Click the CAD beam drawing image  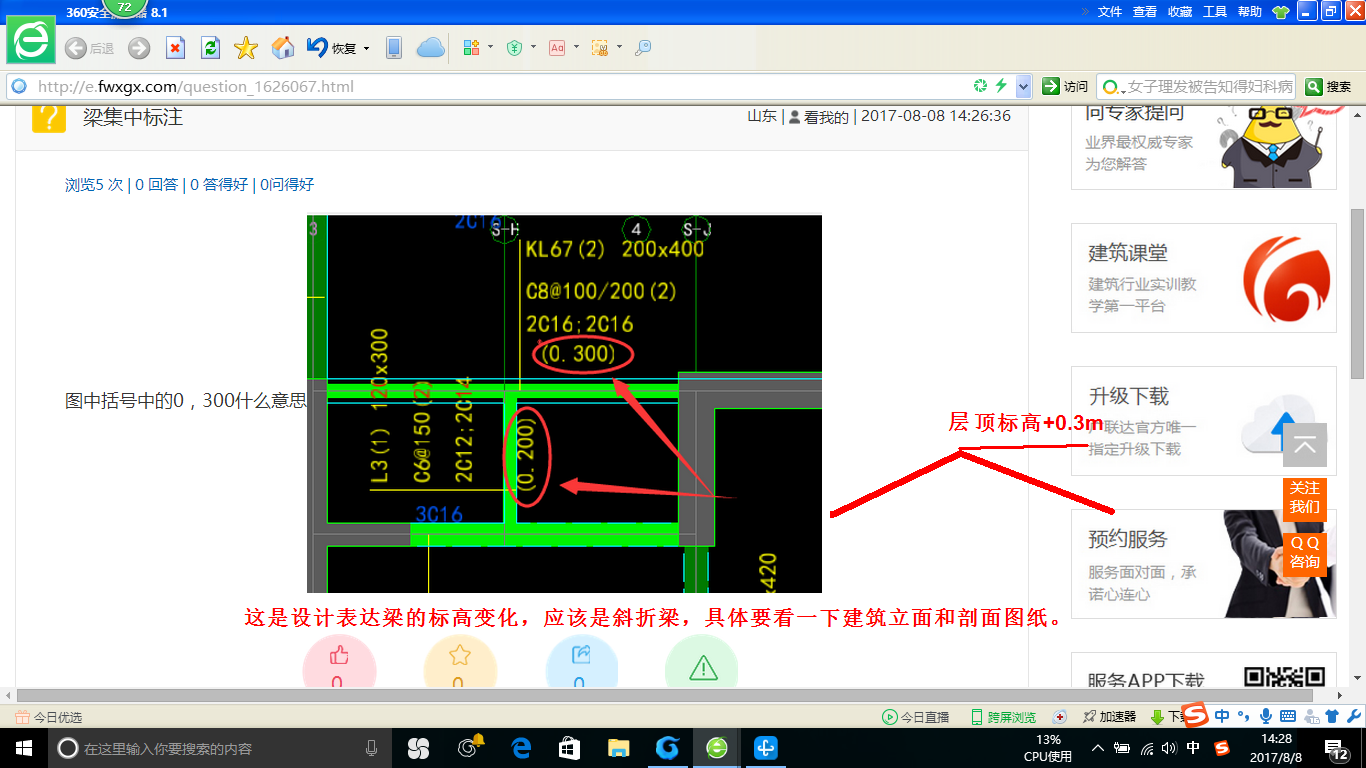point(564,404)
